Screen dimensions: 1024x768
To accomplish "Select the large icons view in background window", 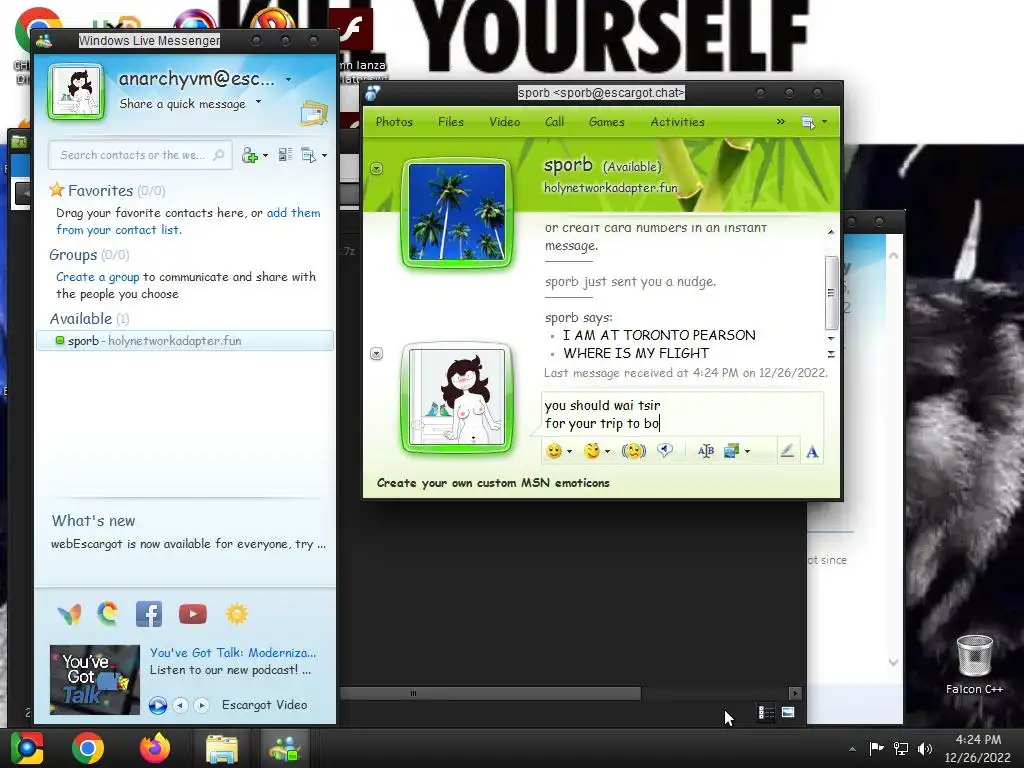I will [788, 712].
